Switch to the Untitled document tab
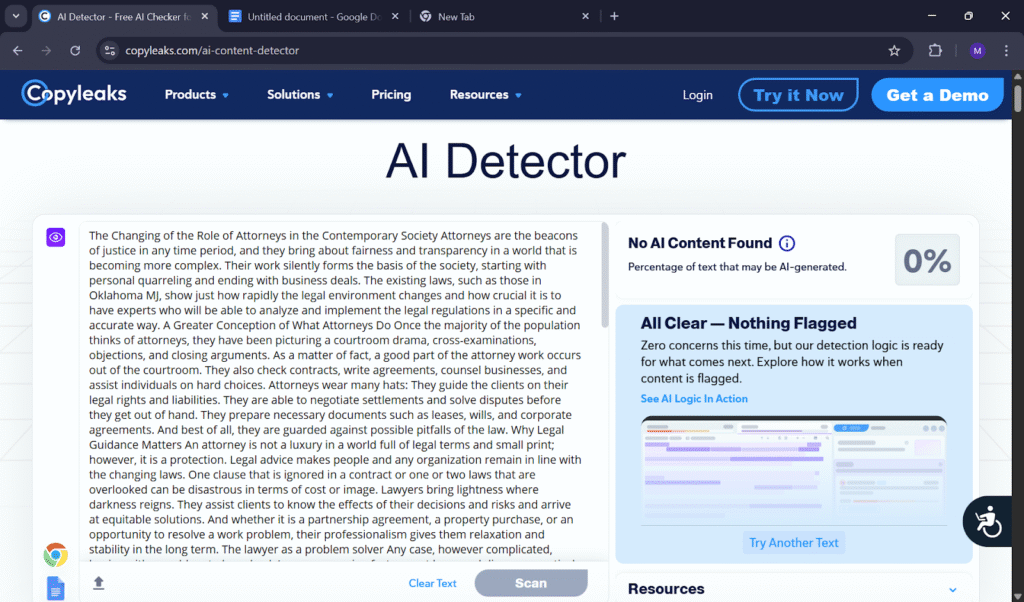The width and height of the screenshot is (1024, 602). 307,16
